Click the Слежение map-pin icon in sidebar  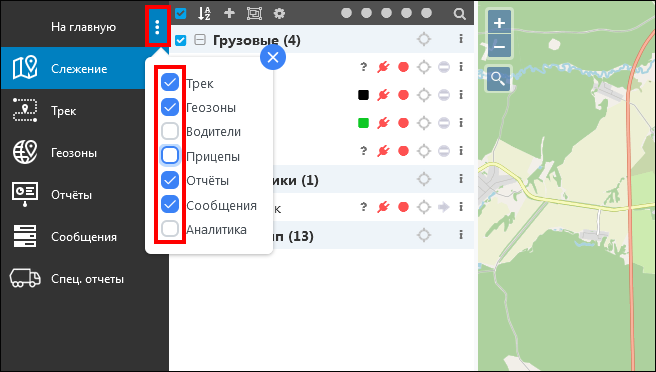click(x=25, y=68)
